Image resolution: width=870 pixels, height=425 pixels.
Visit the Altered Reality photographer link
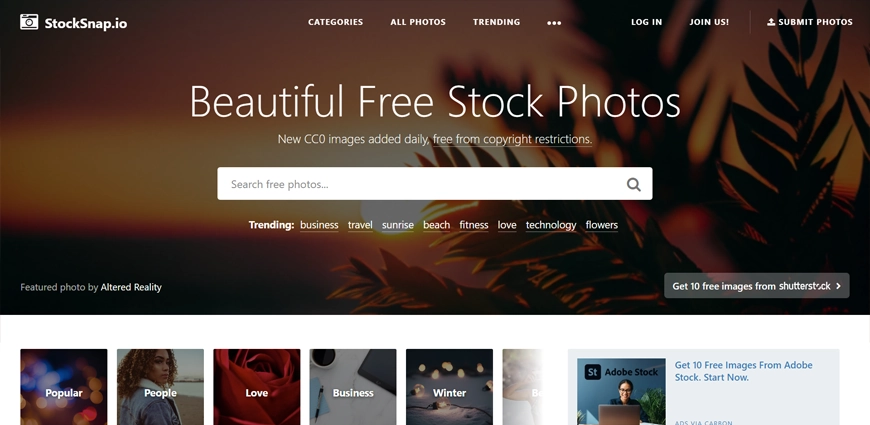click(131, 287)
